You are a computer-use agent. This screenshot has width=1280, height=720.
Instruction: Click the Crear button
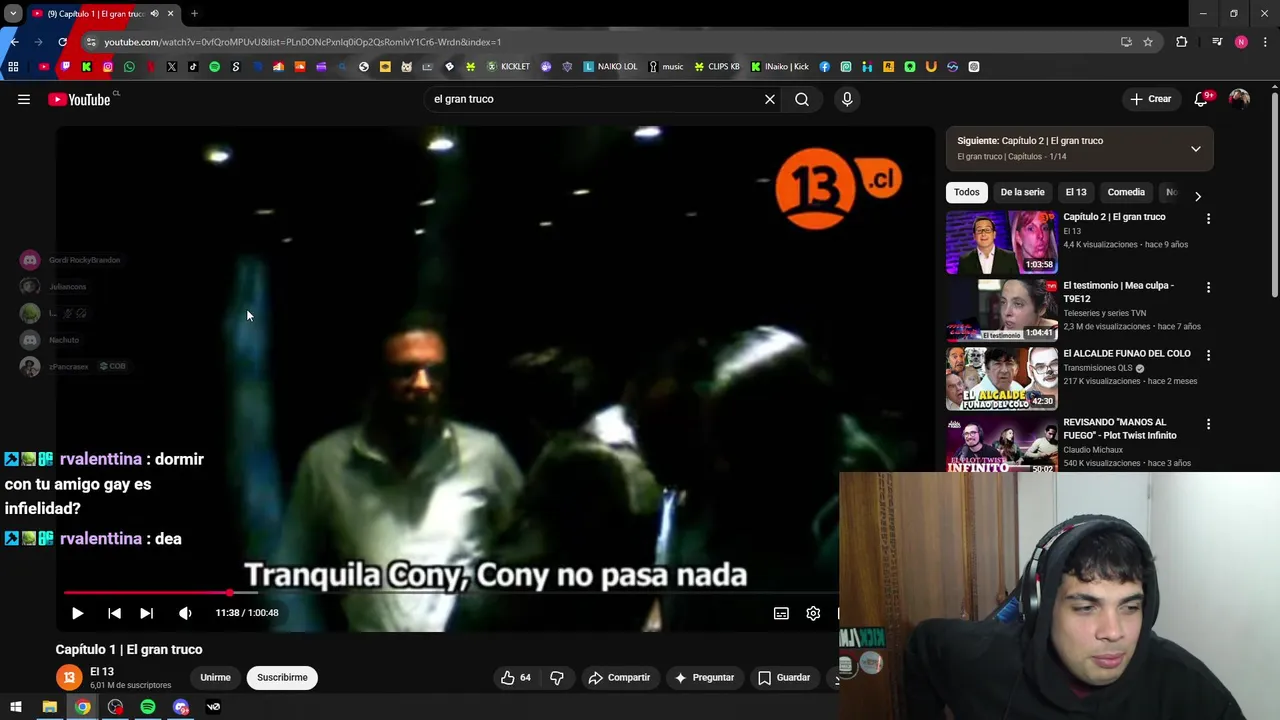pos(1150,99)
